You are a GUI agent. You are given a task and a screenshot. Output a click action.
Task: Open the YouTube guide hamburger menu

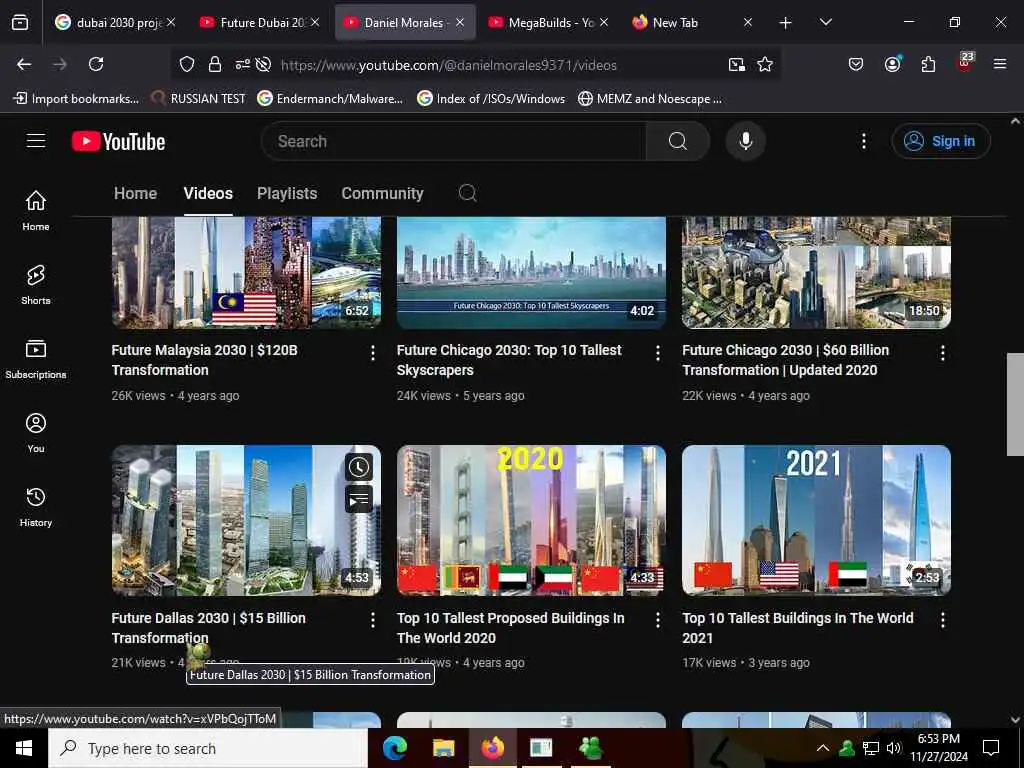point(36,141)
